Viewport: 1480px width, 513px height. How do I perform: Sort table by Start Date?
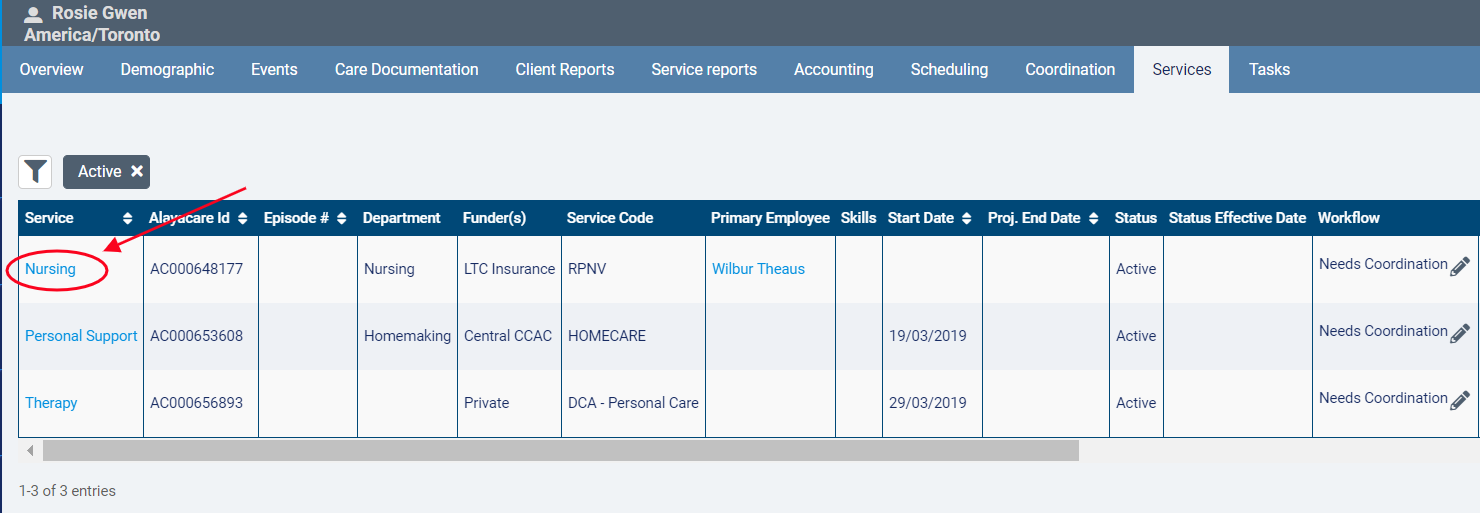966,218
